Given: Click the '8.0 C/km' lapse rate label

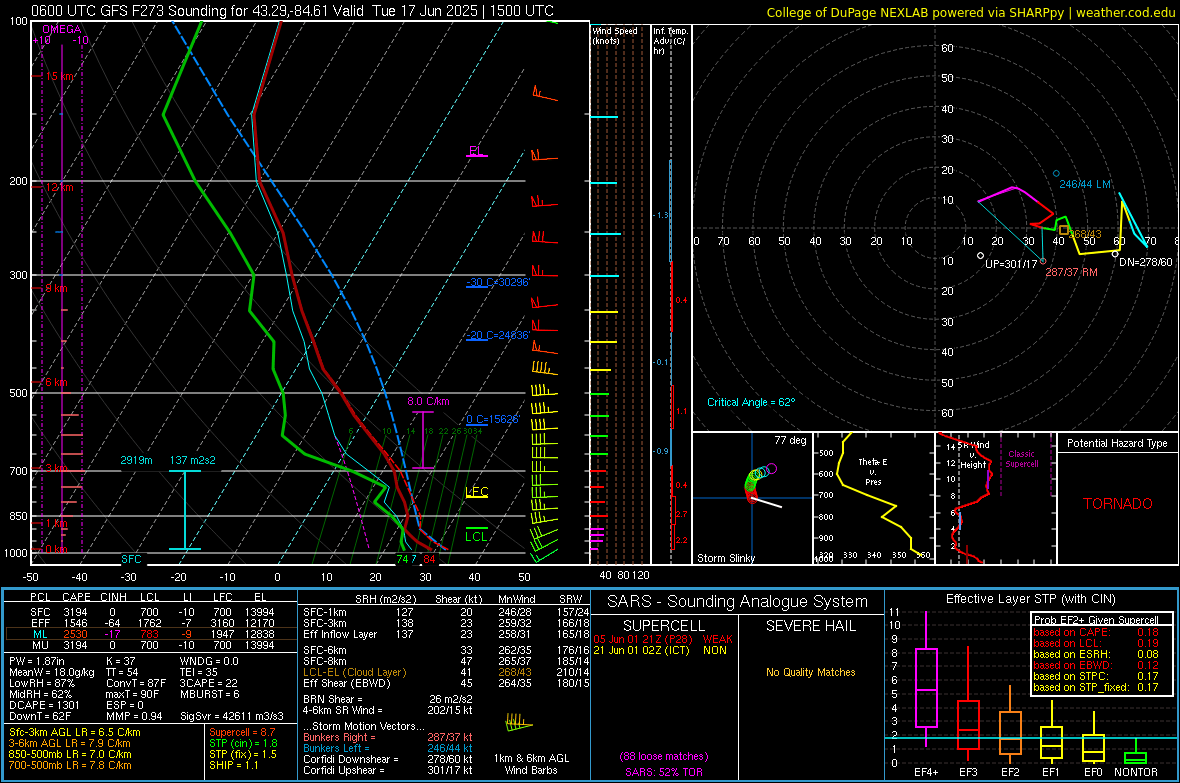Looking at the screenshot, I should click(428, 401).
